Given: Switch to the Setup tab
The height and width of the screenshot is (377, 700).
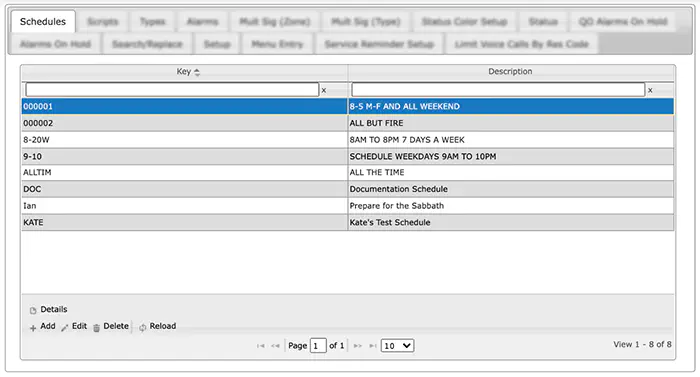Looking at the screenshot, I should [217, 44].
